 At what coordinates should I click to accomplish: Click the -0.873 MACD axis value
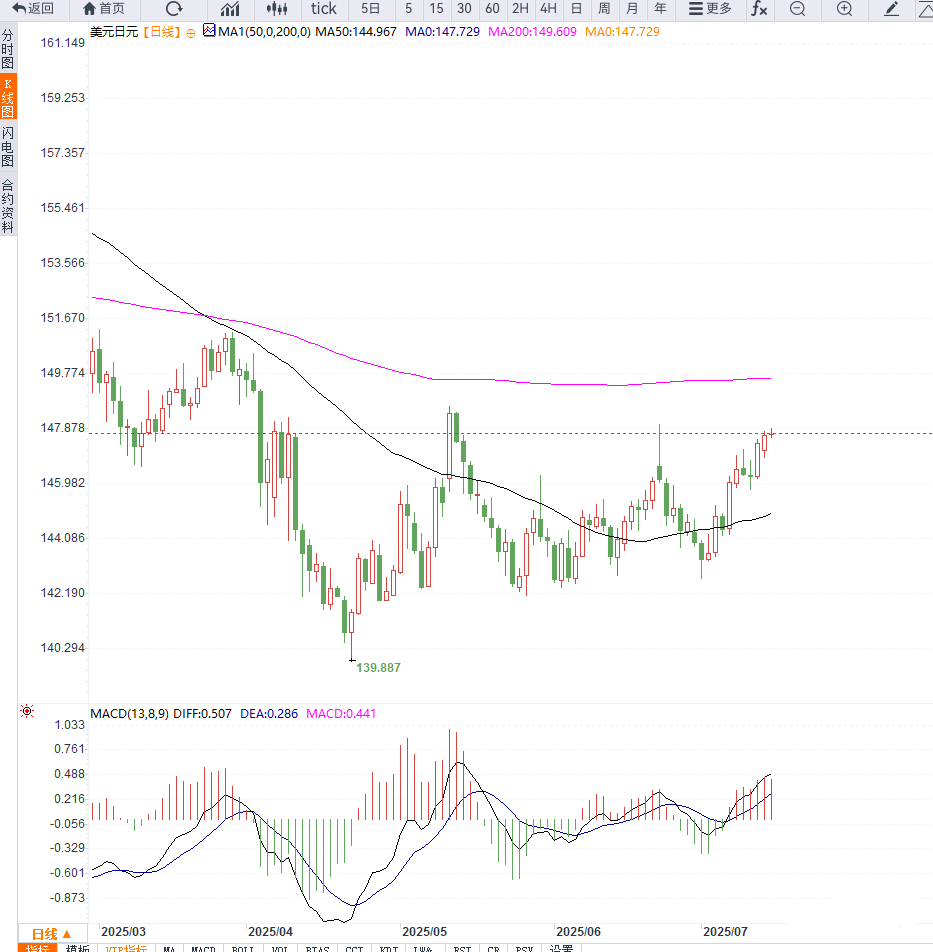tap(67, 897)
